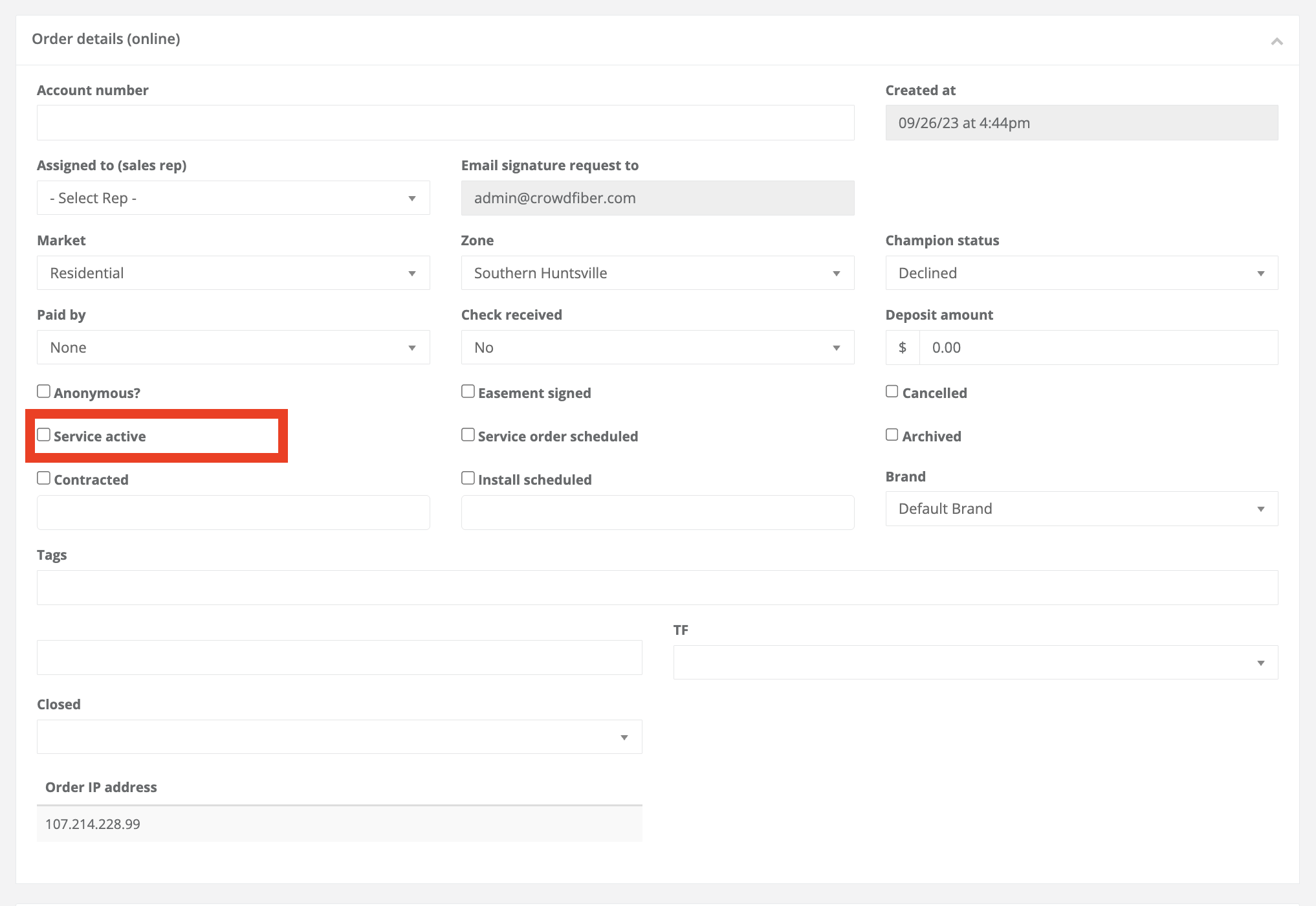Enable the Anonymous? checkbox

pyautogui.click(x=44, y=392)
